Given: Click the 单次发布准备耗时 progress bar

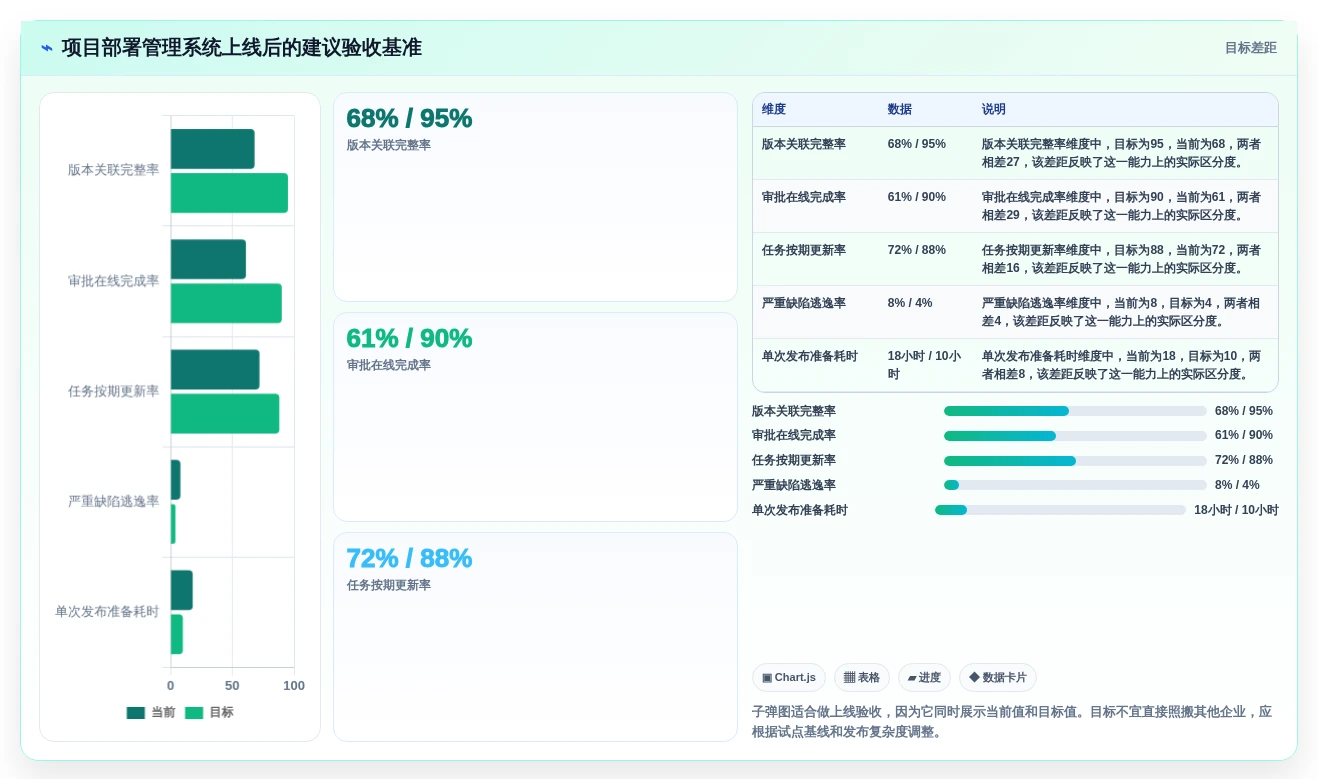Looking at the screenshot, I should tap(1060, 510).
